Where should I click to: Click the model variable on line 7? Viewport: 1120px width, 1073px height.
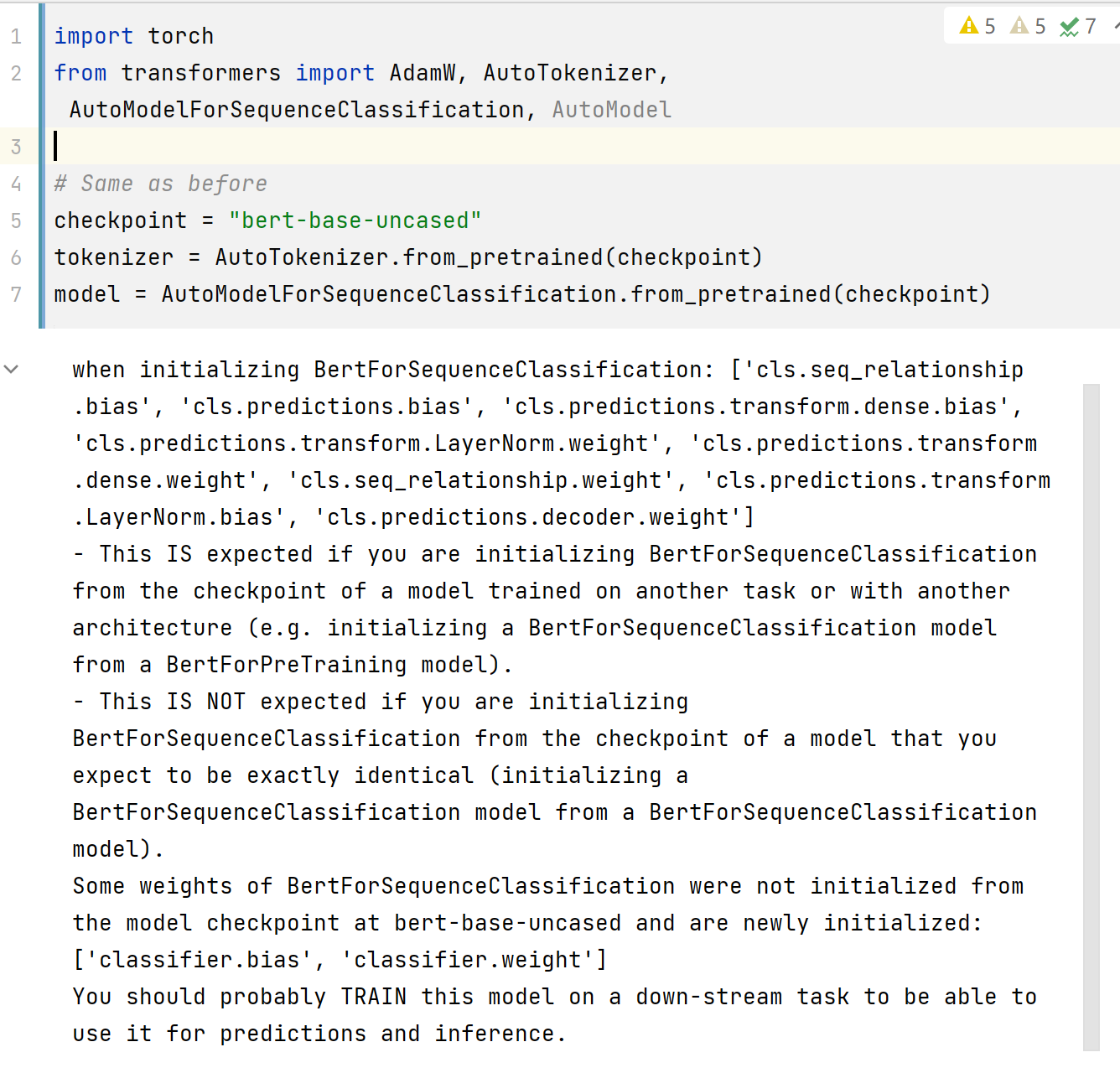pyautogui.click(x=87, y=294)
